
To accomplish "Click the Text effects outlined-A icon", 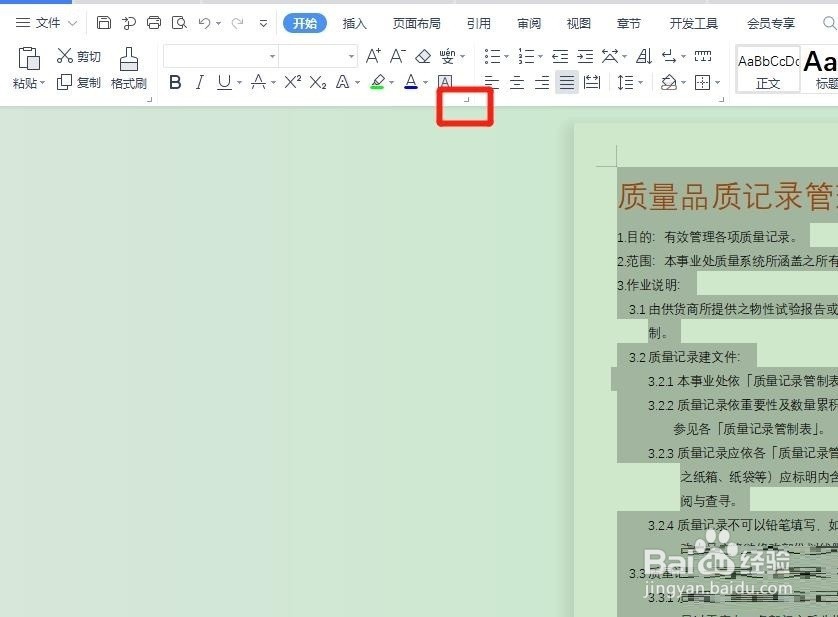I will (x=343, y=82).
